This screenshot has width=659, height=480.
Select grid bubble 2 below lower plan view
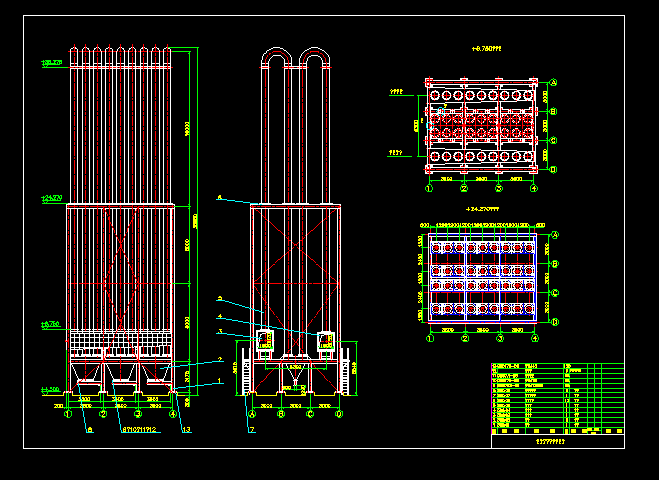[x=465, y=338]
